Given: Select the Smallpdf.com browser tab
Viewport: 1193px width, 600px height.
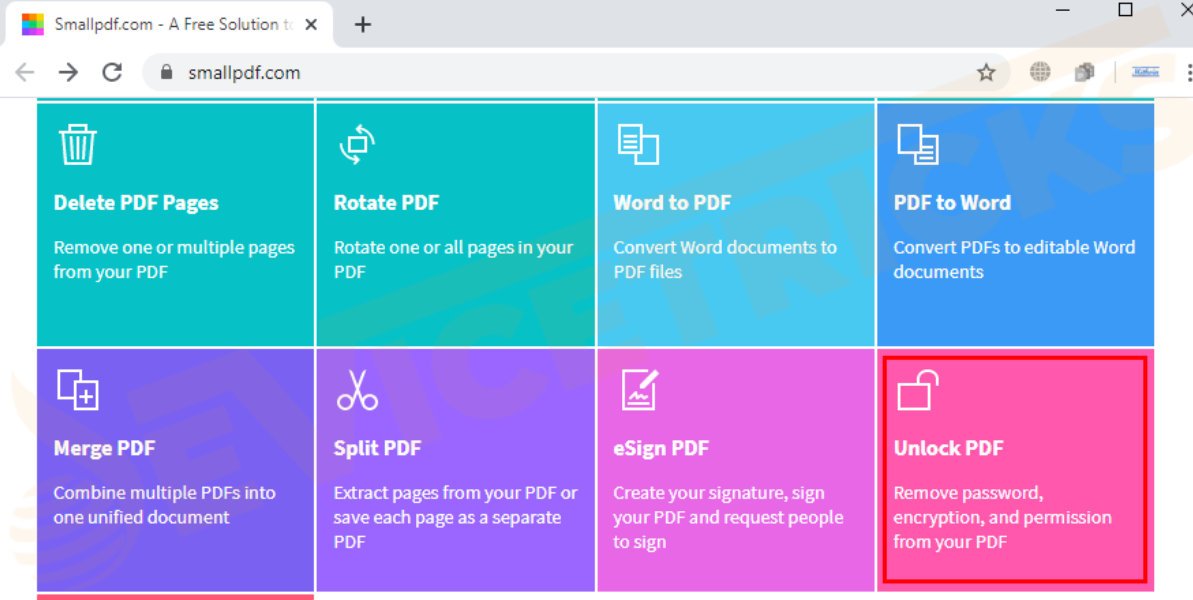Looking at the screenshot, I should click(171, 24).
